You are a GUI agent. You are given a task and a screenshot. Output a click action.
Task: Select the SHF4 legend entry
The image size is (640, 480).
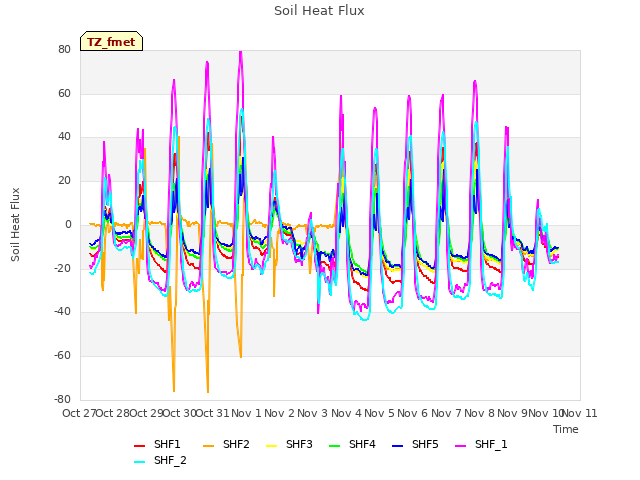point(352,444)
